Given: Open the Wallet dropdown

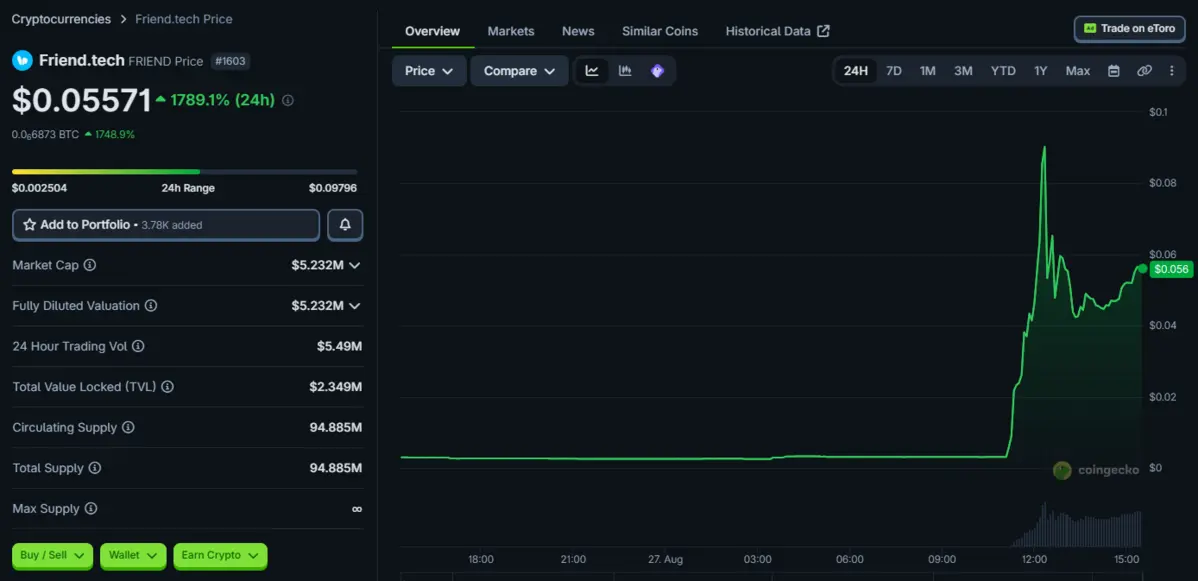Looking at the screenshot, I should point(133,556).
